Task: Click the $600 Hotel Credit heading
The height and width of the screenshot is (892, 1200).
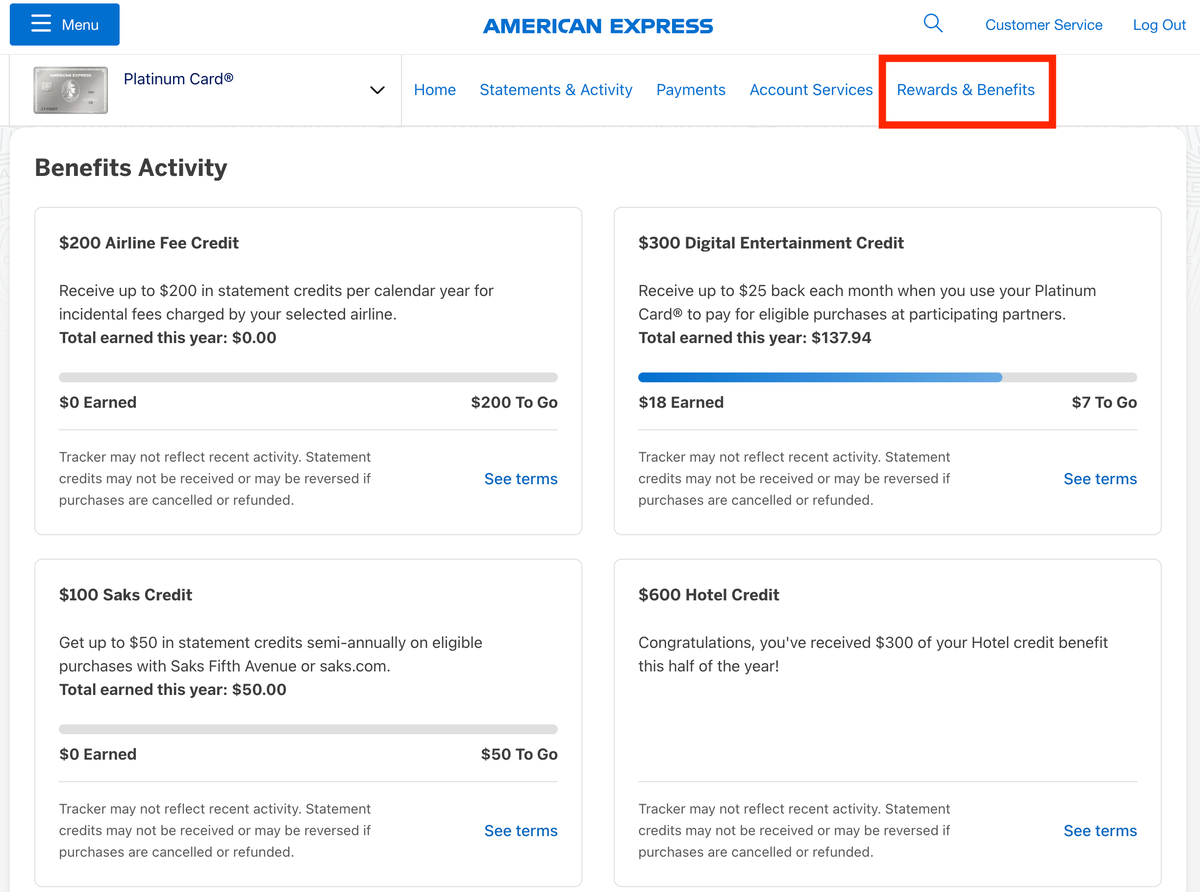Action: click(709, 595)
